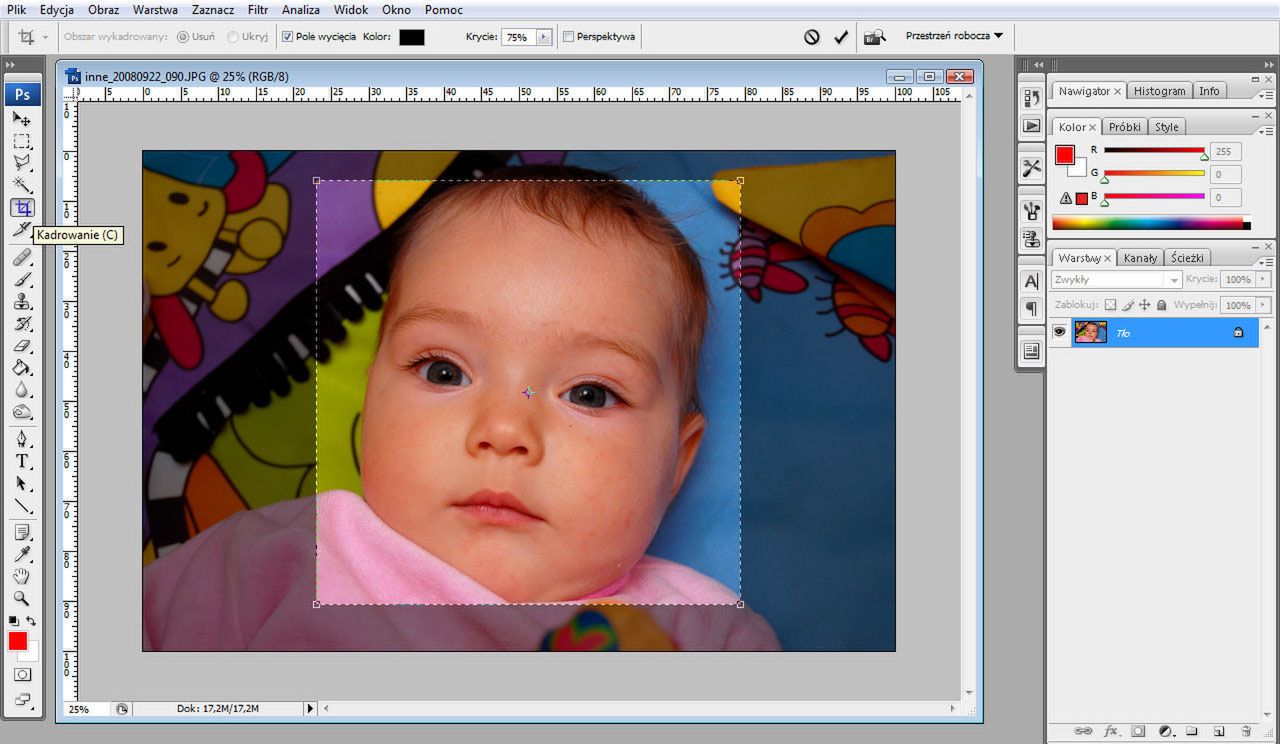Select the Path Selection arrow tool
The image size is (1280, 744).
22,483
